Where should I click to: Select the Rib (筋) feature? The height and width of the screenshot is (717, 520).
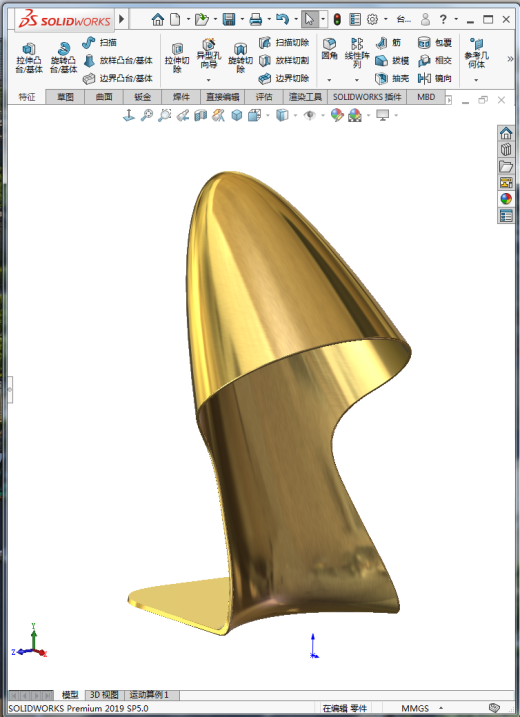click(388, 43)
